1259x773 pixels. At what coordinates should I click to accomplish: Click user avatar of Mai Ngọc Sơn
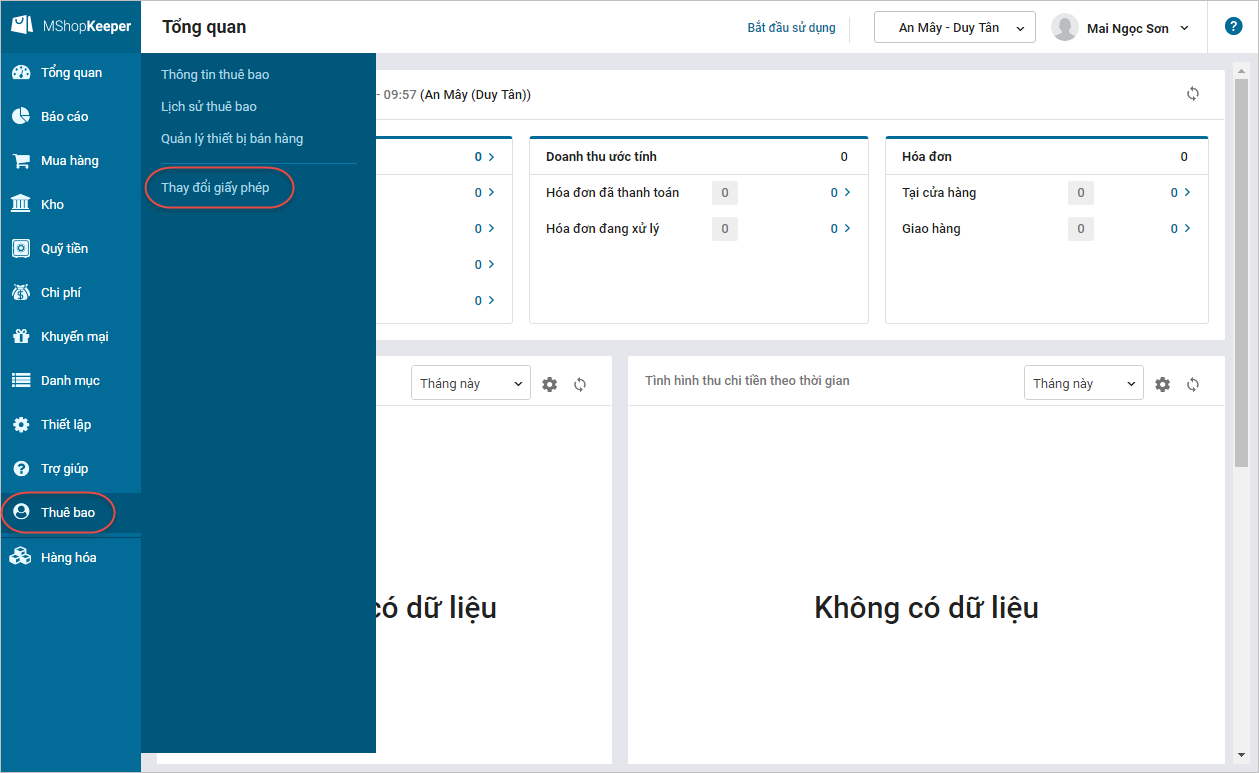coord(1065,28)
